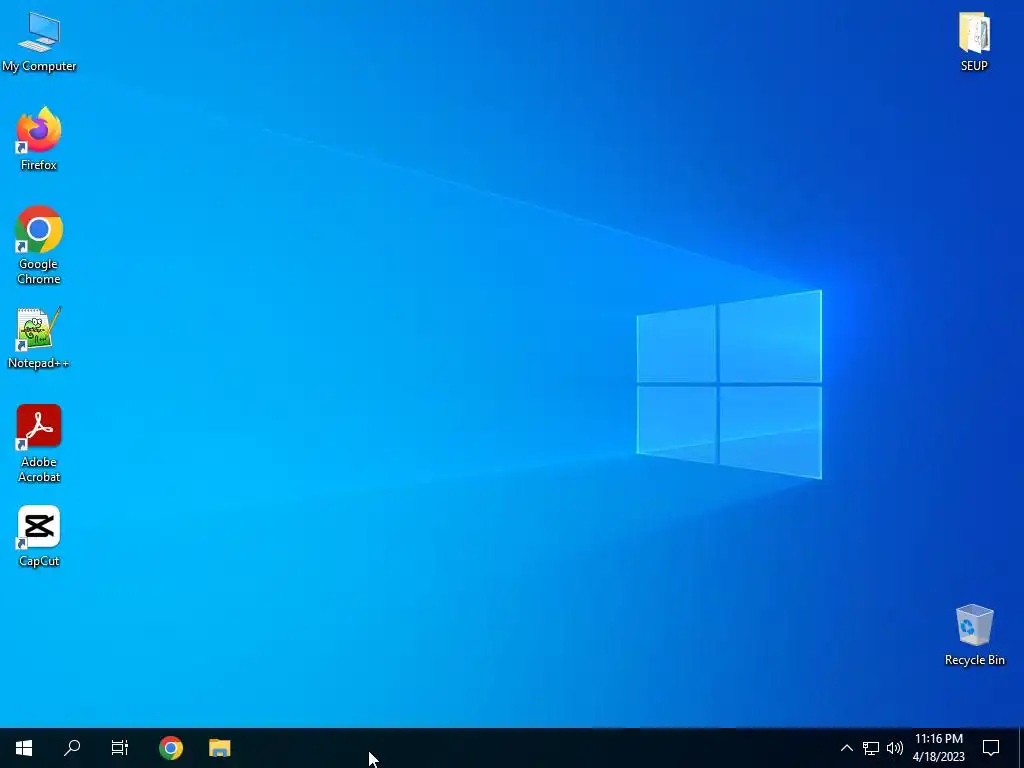
Task: Open the Windows Start menu
Action: 24,748
